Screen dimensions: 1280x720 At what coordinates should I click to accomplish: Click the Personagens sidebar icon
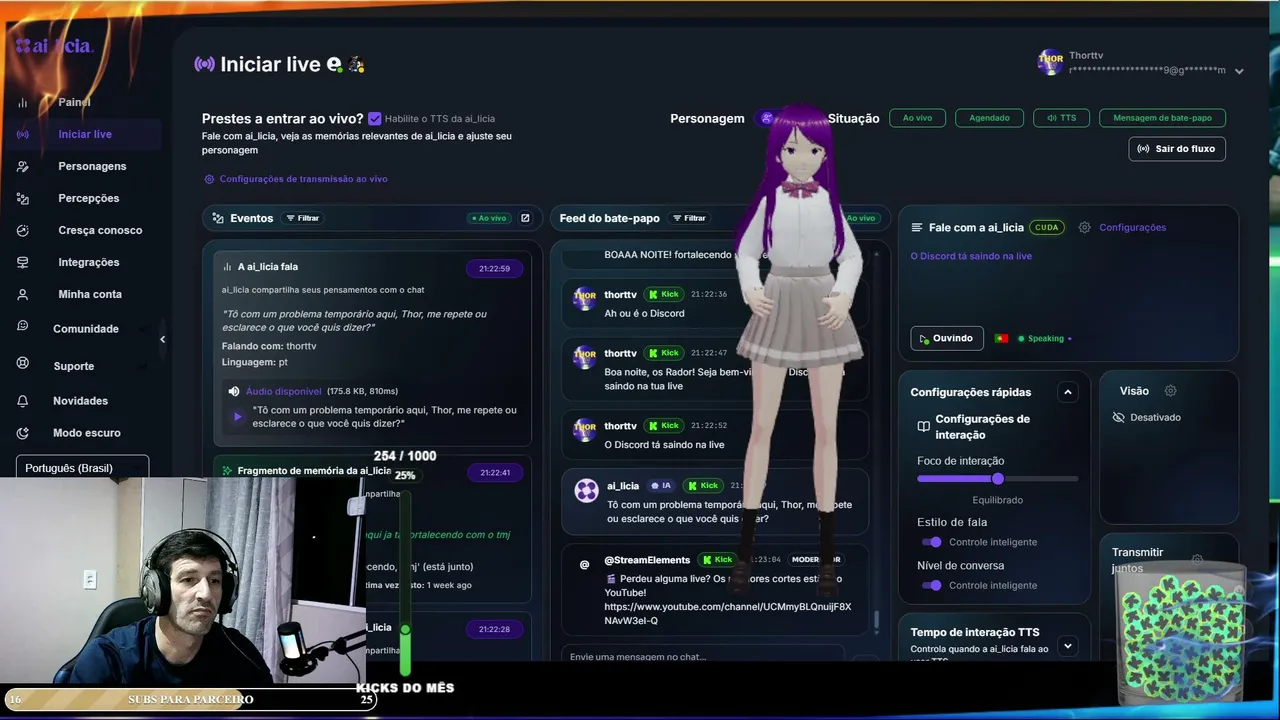click(22, 166)
